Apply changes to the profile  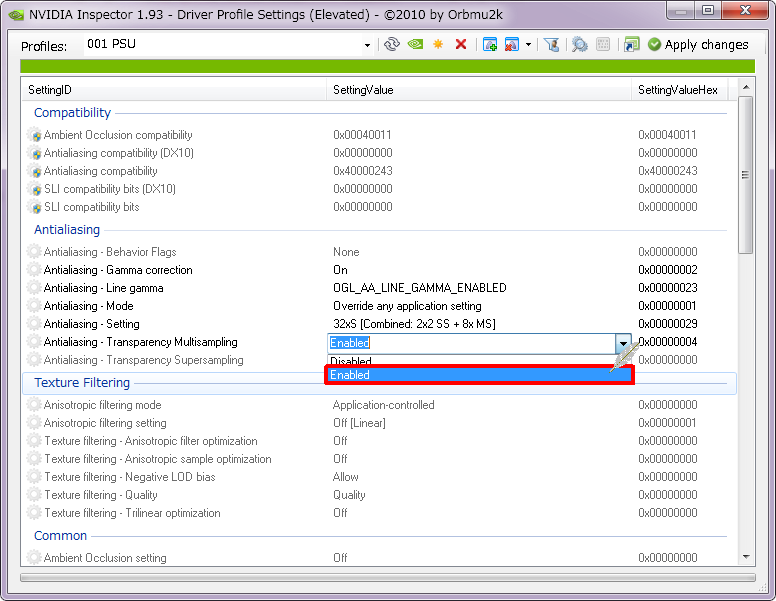tap(698, 45)
